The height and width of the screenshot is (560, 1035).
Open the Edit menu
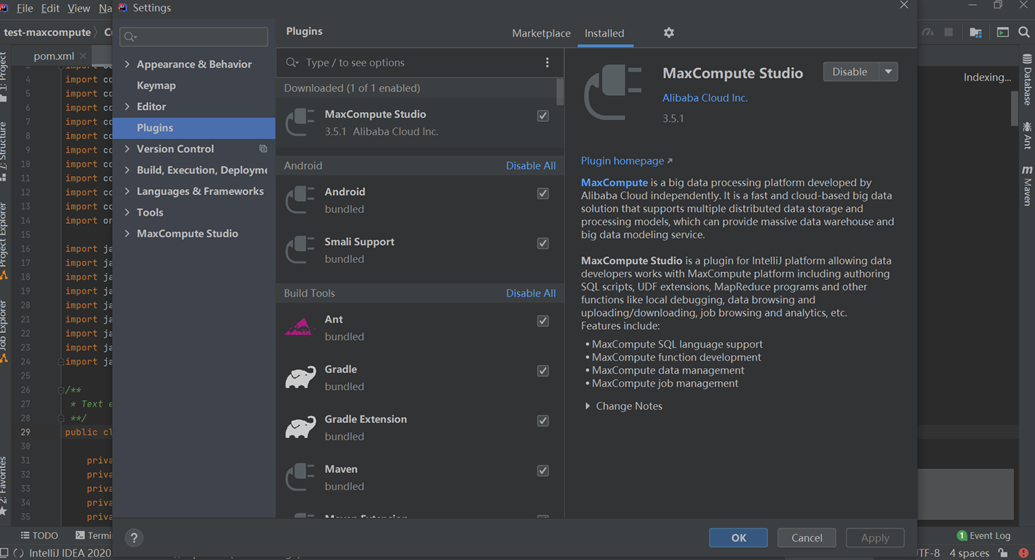(50, 8)
